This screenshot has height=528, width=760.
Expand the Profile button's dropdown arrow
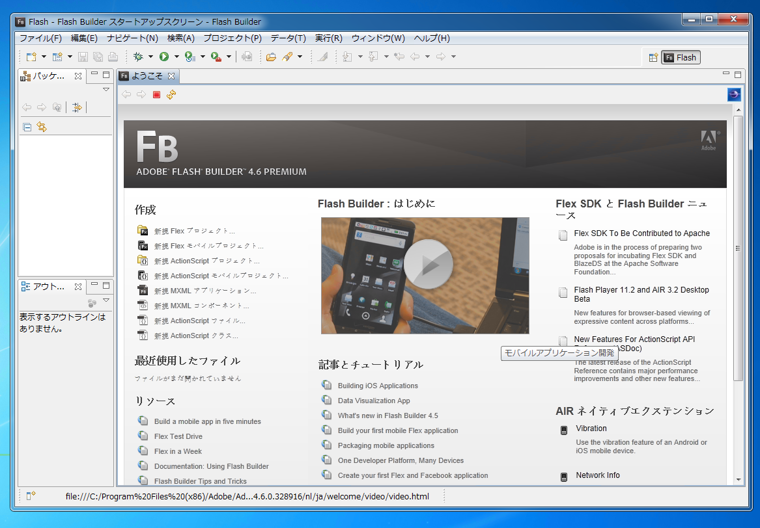(x=203, y=57)
